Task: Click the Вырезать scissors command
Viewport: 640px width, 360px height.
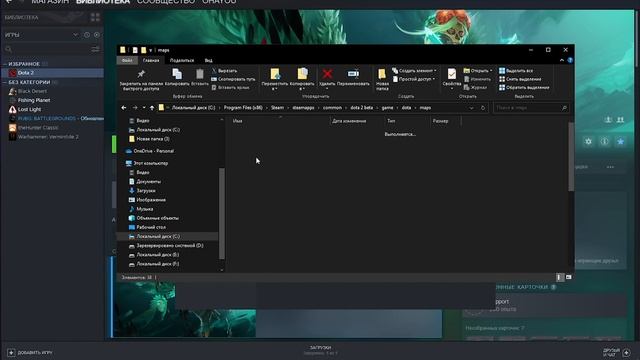Action: [224, 71]
